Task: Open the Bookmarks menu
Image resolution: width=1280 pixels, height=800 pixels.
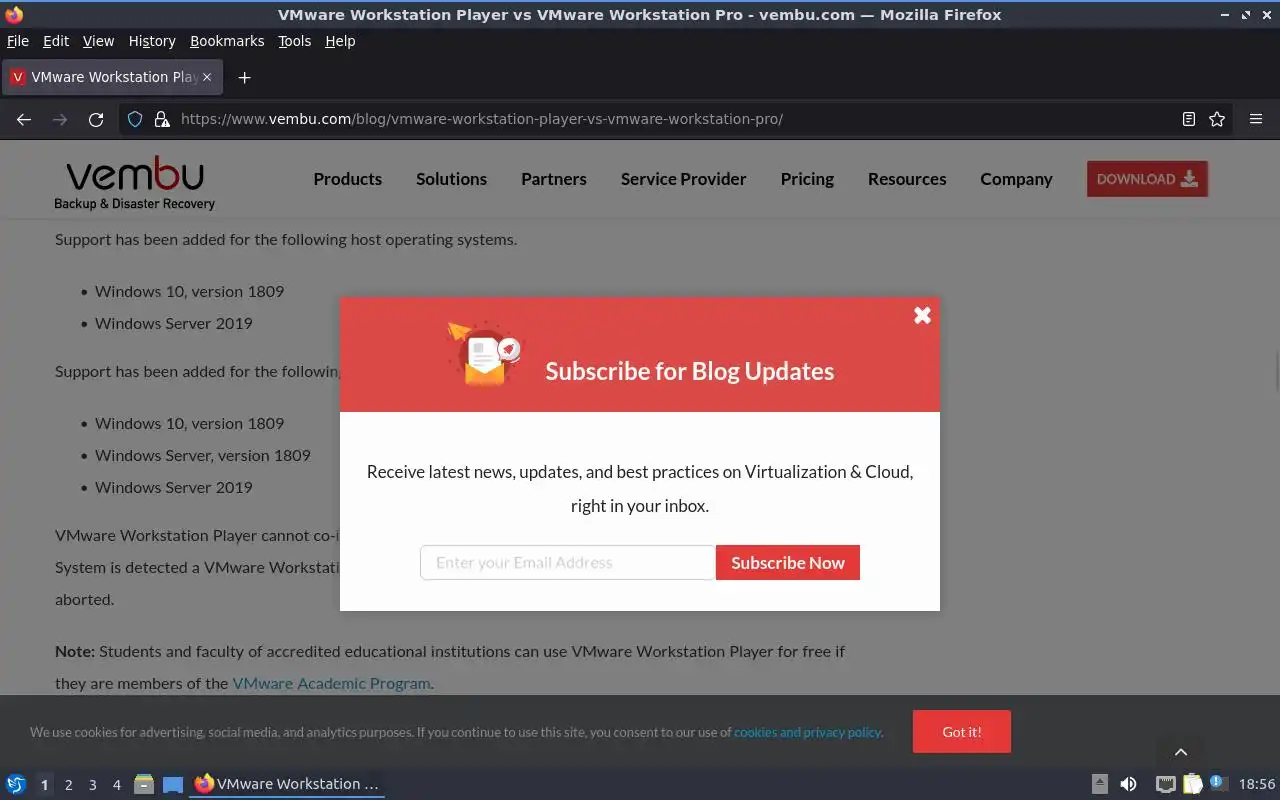Action: pyautogui.click(x=227, y=41)
